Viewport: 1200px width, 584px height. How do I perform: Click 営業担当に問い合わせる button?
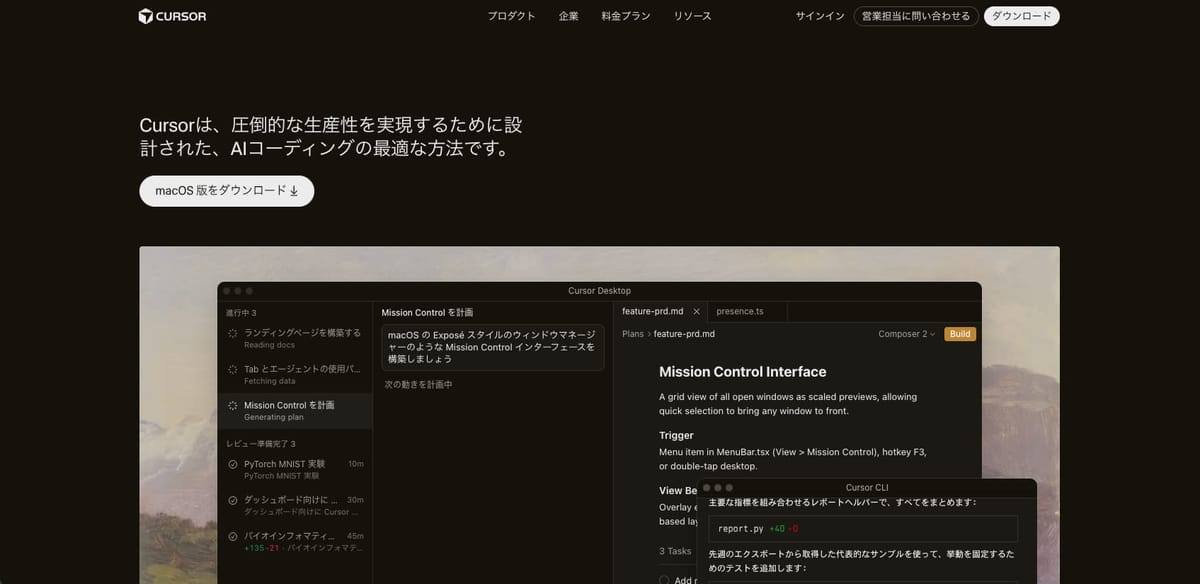916,16
